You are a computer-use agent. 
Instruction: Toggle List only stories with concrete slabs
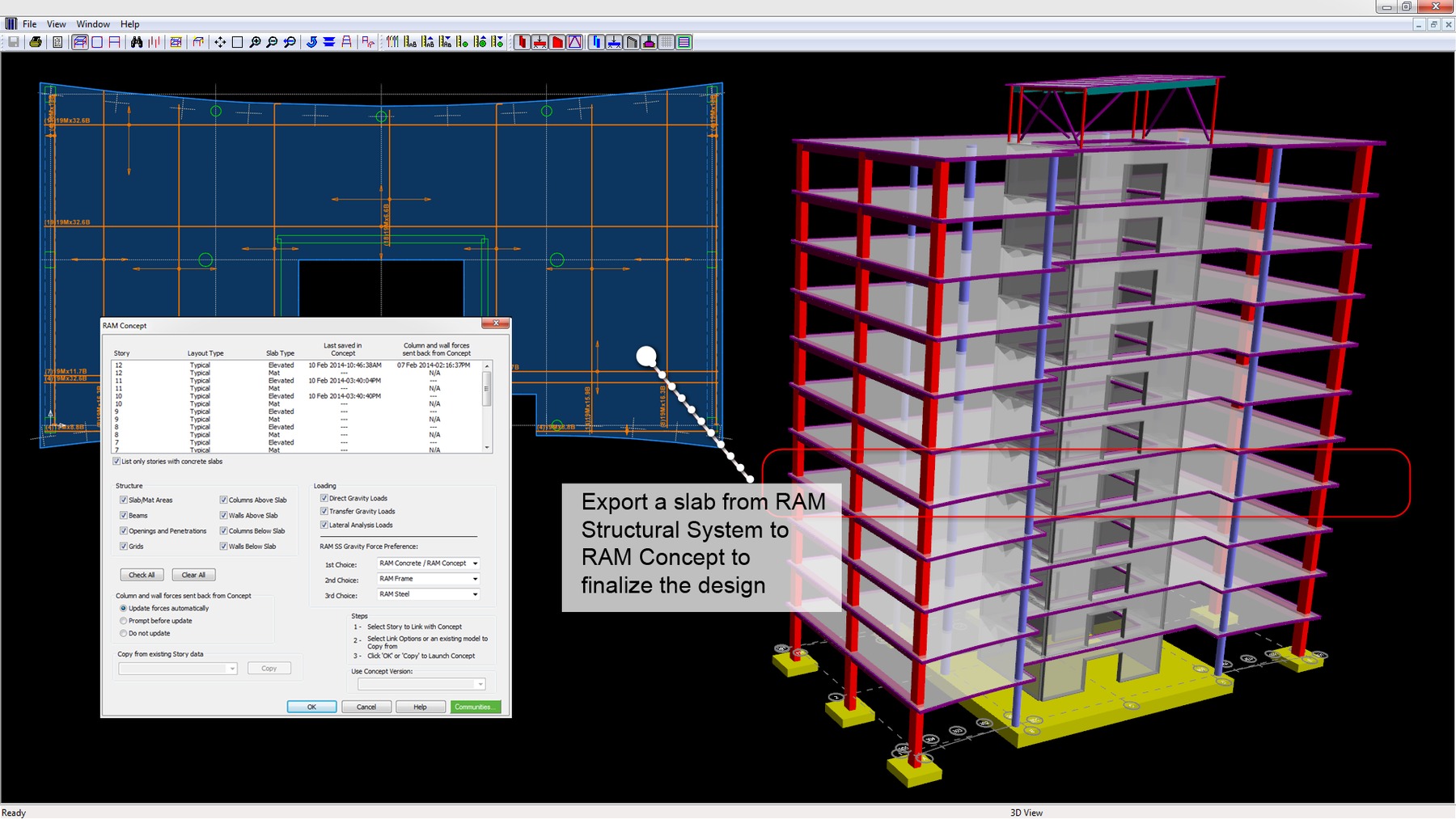click(x=116, y=462)
